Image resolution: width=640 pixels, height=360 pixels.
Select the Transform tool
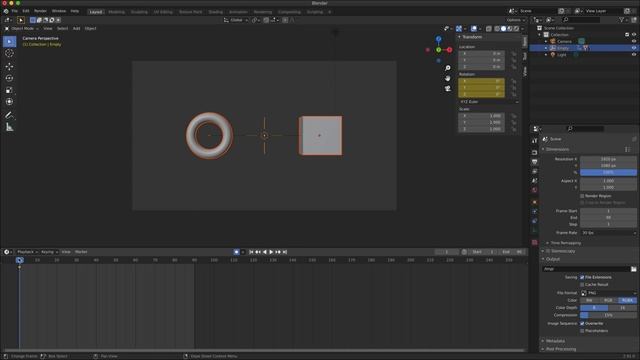click(9, 102)
